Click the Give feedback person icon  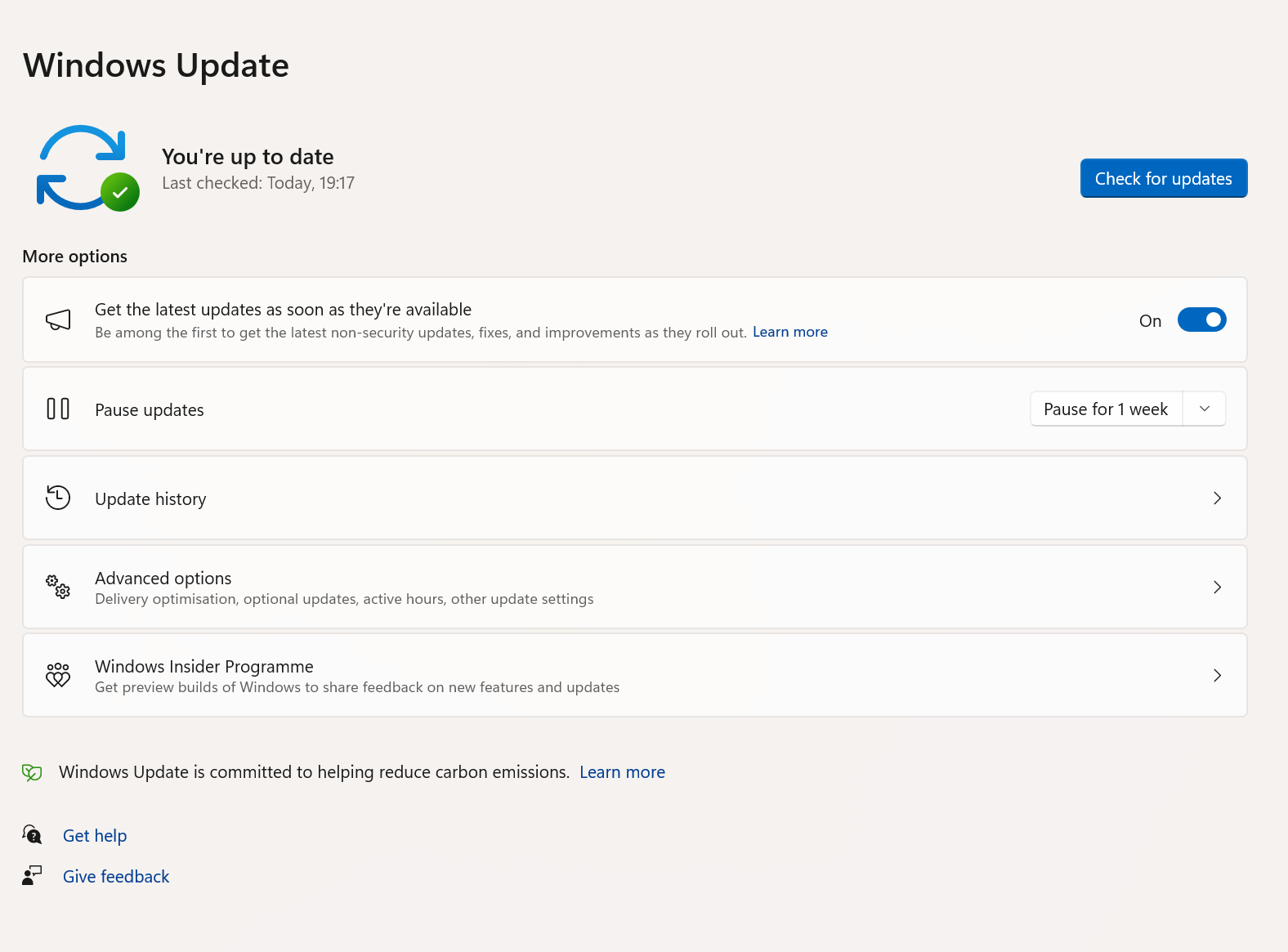pyautogui.click(x=32, y=875)
